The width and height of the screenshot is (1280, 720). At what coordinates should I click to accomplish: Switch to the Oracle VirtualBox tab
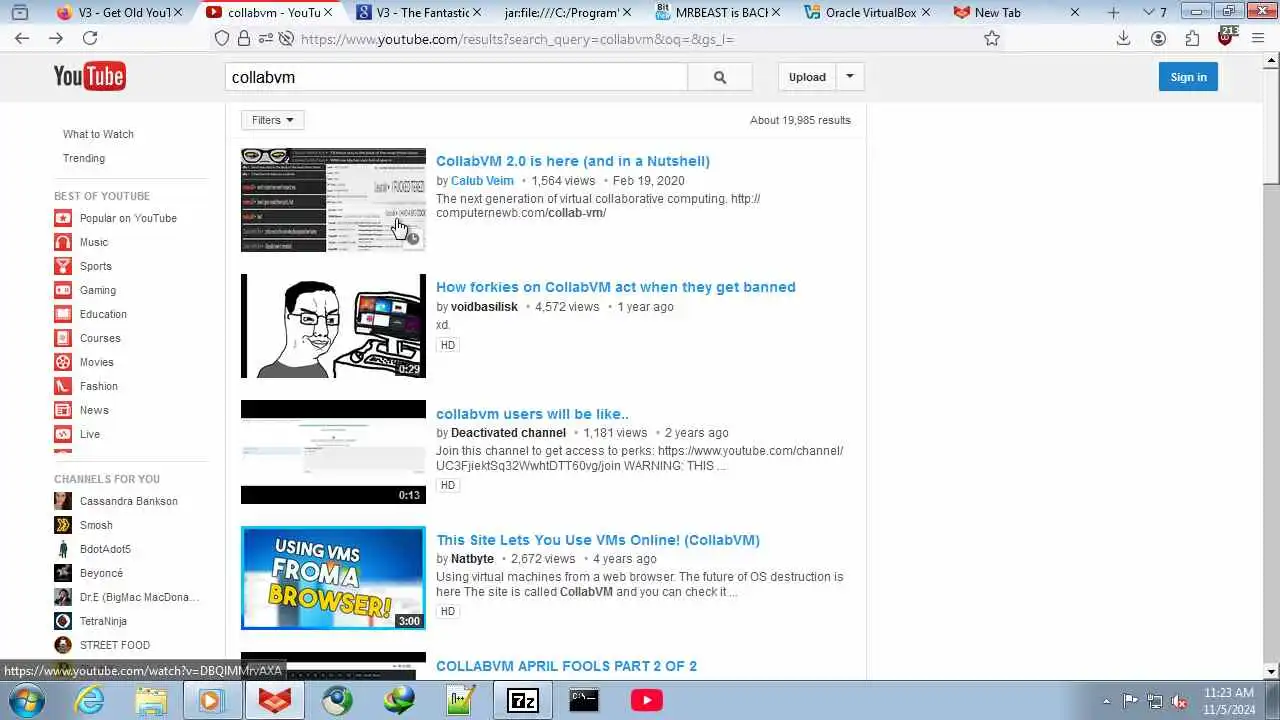(x=868, y=12)
